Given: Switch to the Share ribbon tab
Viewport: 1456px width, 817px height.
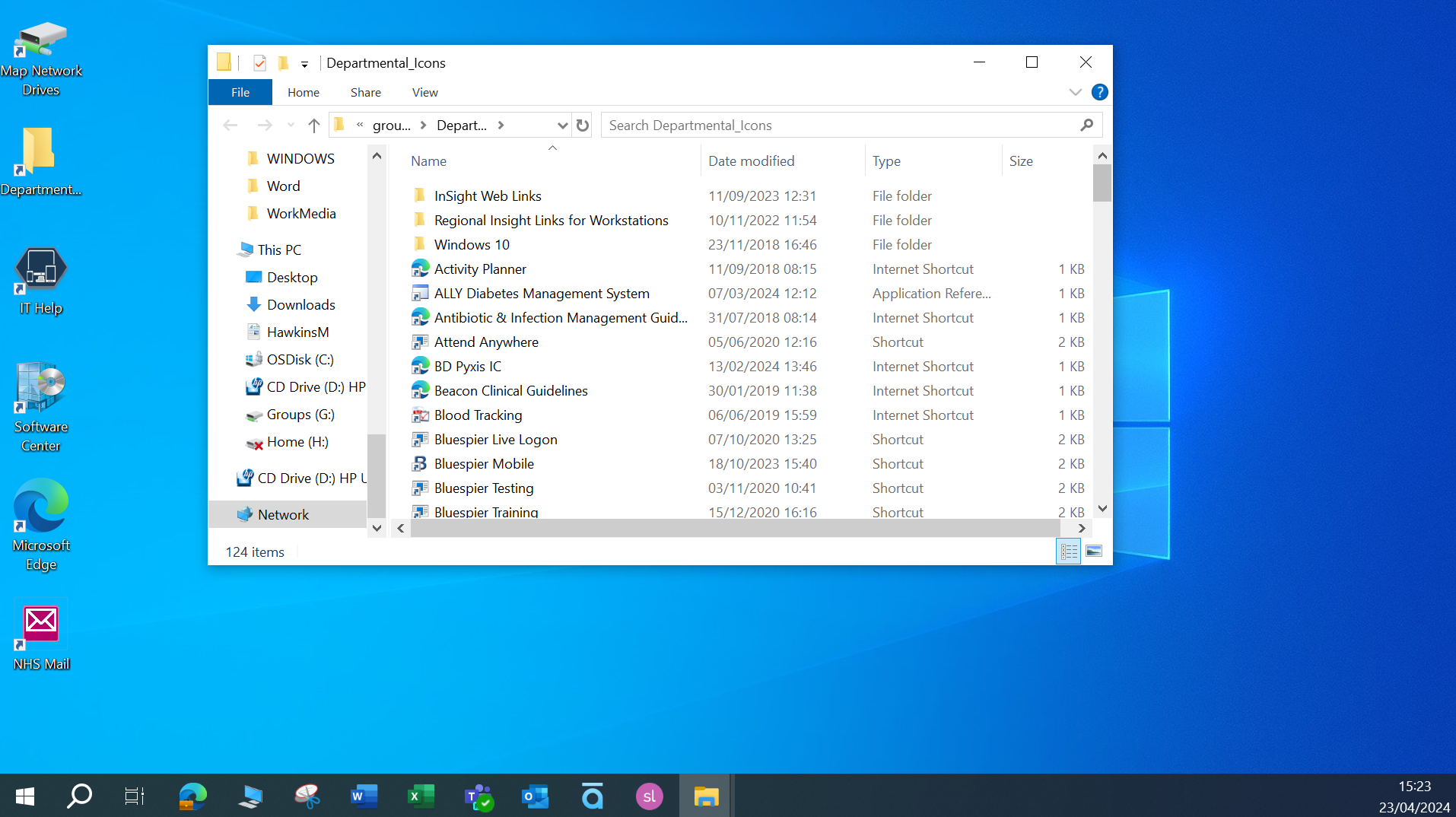Looking at the screenshot, I should pos(366,92).
